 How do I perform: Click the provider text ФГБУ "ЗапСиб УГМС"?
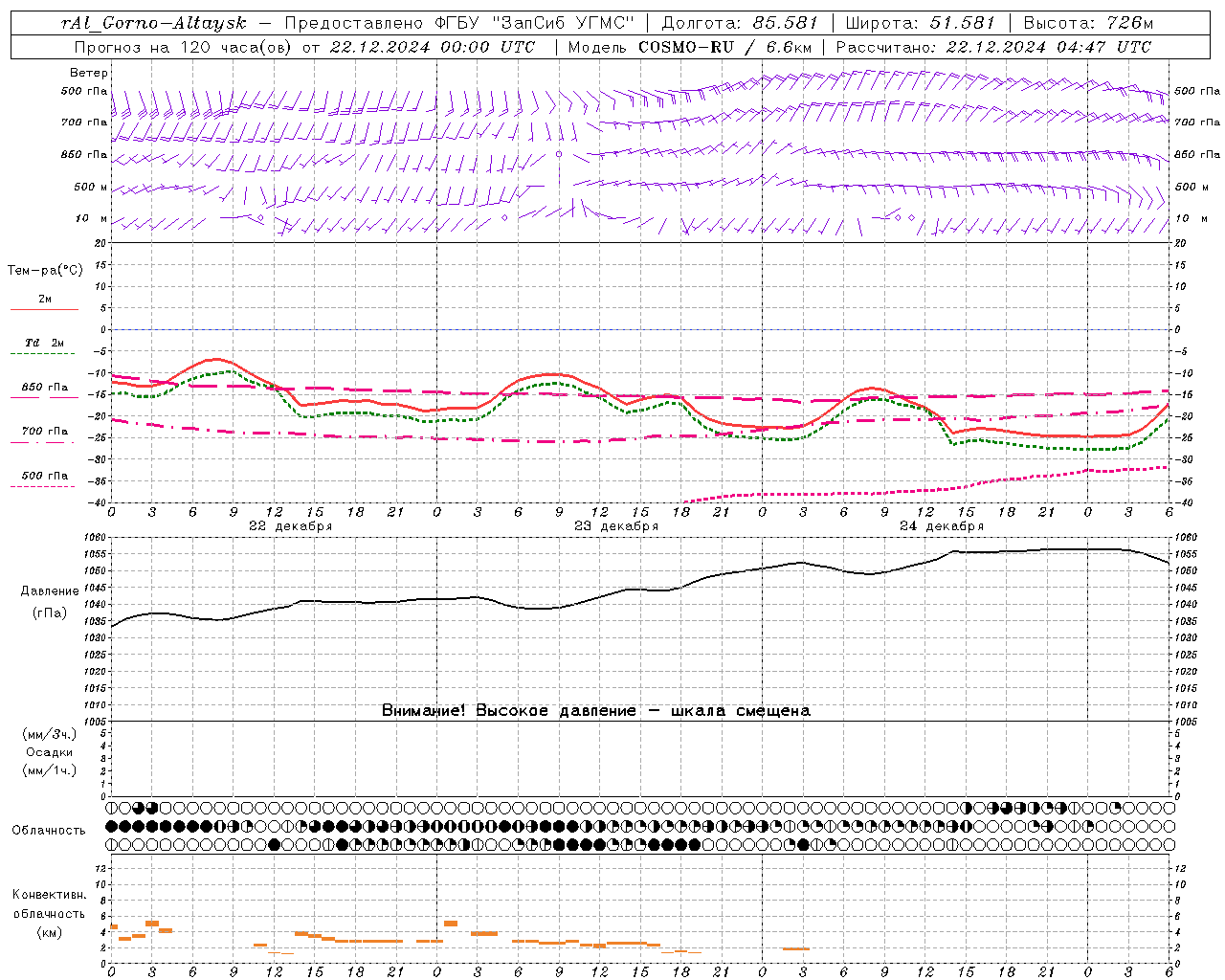coord(533,23)
